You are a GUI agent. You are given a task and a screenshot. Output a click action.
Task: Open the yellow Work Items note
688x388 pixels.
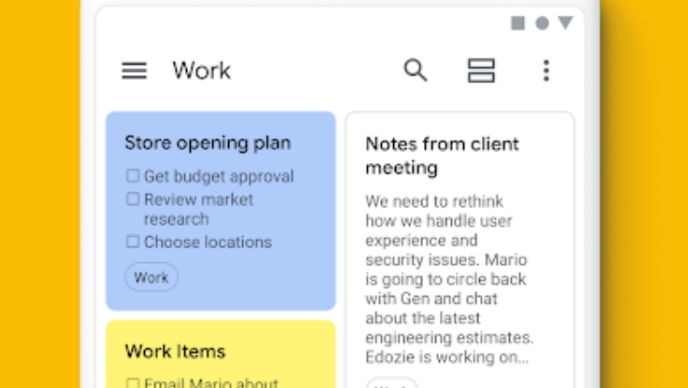(221, 354)
